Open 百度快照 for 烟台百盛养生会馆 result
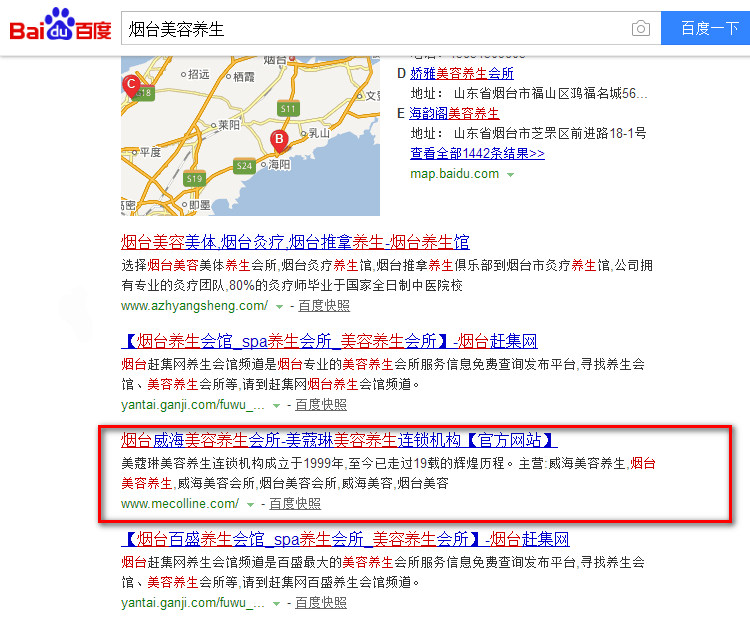 click(x=321, y=603)
